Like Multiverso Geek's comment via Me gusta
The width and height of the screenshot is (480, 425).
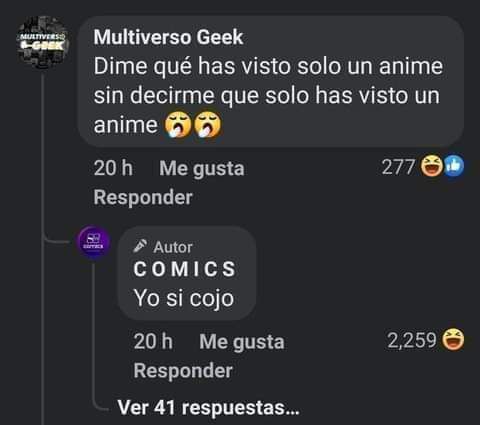tap(202, 168)
